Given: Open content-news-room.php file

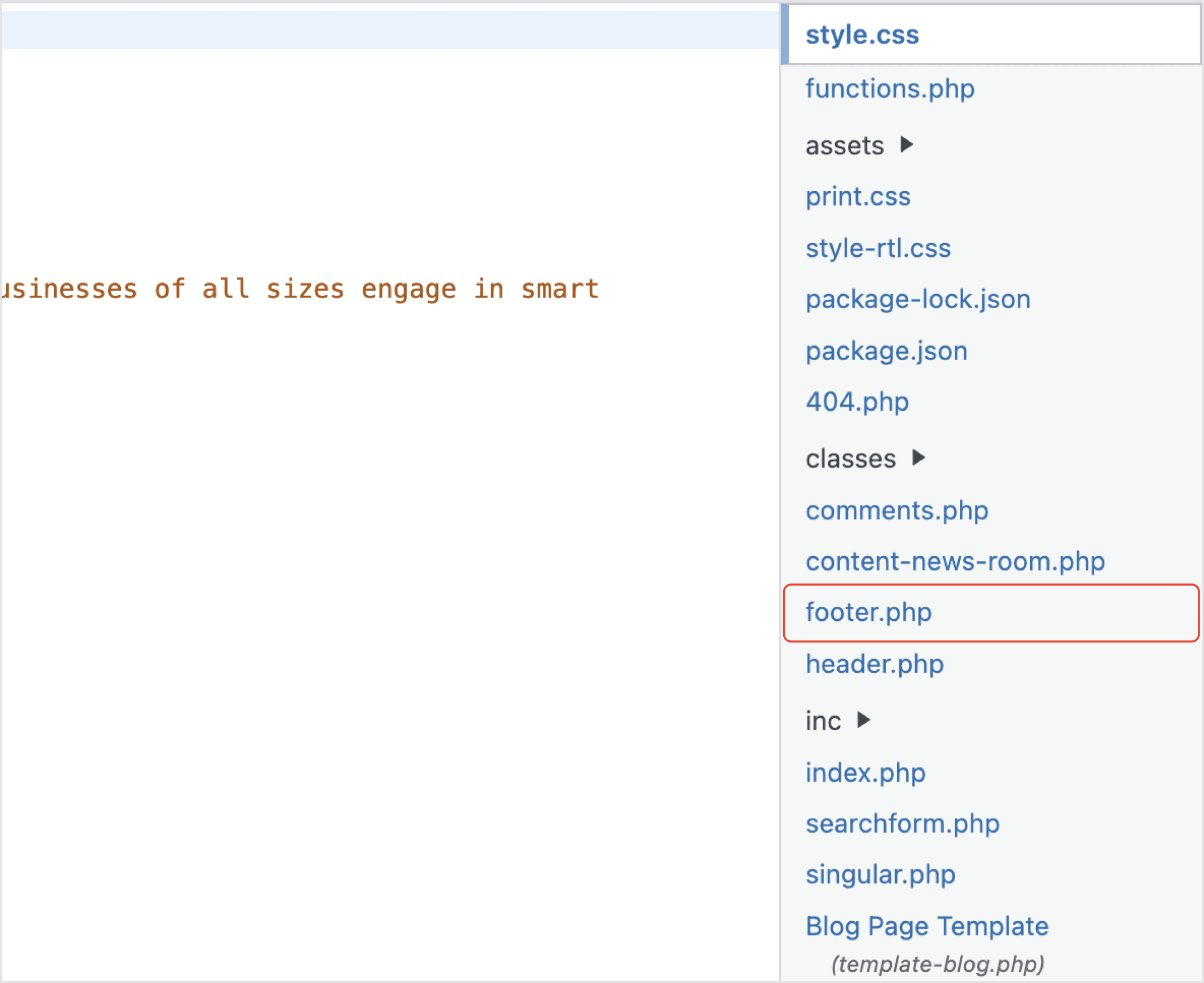Looking at the screenshot, I should click(x=955, y=561).
